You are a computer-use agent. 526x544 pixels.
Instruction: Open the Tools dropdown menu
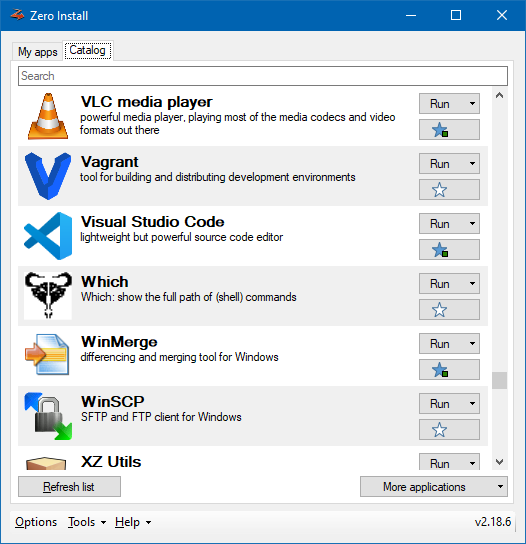87,522
